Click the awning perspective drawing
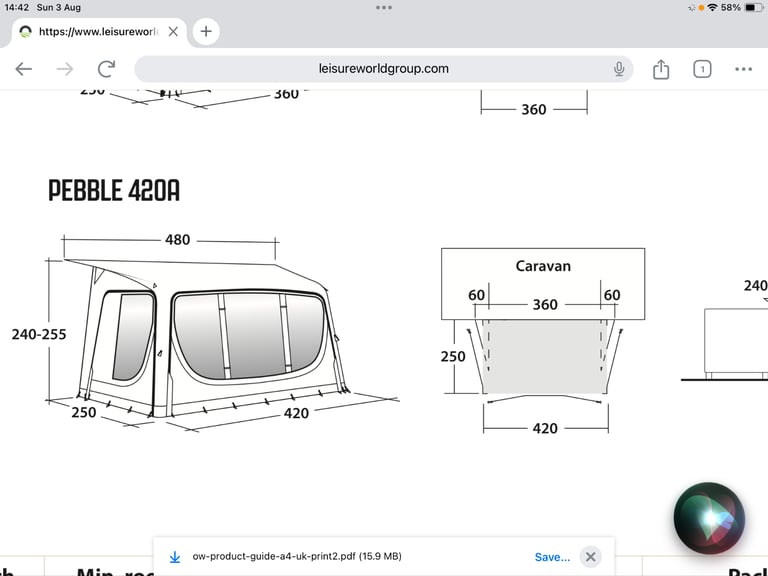Viewport: 768px width, 576px height. pos(208,339)
